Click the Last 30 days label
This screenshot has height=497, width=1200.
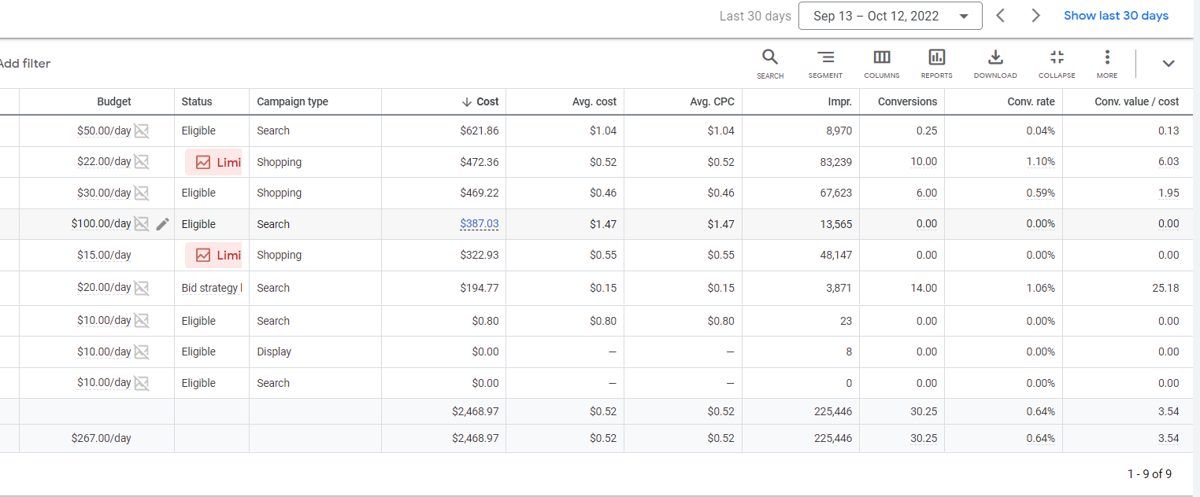click(x=755, y=16)
